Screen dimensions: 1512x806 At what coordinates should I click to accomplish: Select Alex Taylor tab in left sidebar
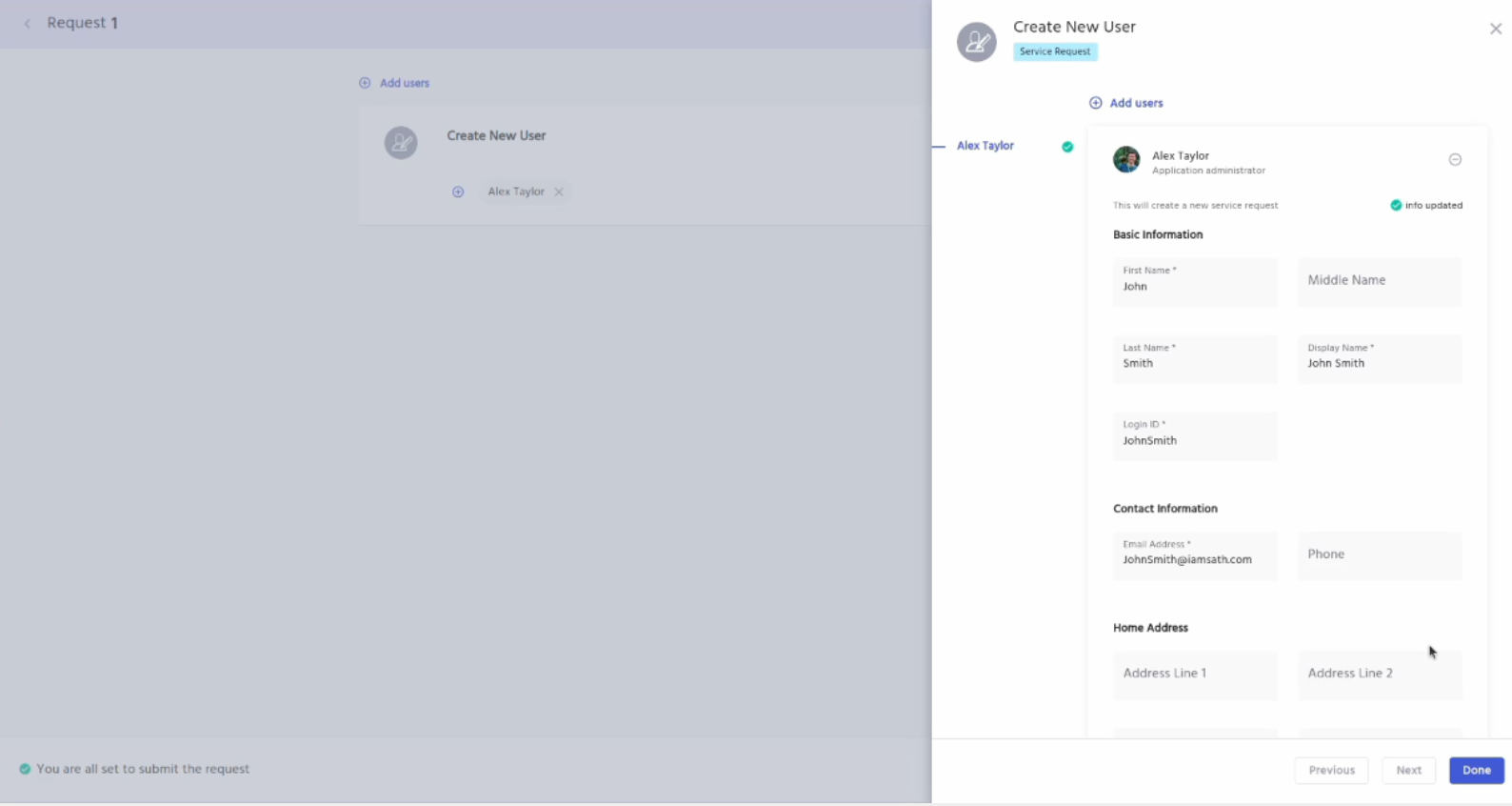point(985,146)
